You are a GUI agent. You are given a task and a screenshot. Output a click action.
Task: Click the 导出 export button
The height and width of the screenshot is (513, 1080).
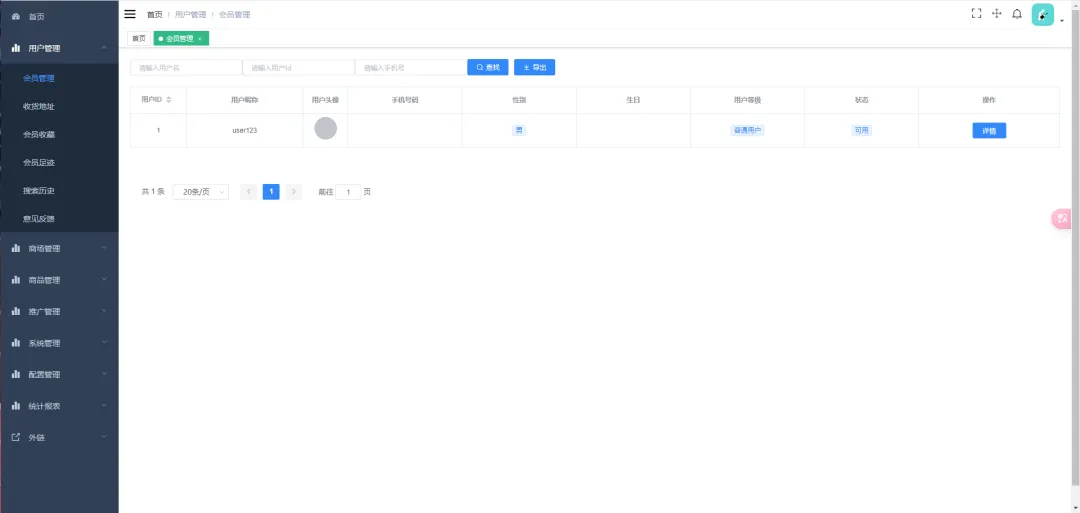click(534, 67)
